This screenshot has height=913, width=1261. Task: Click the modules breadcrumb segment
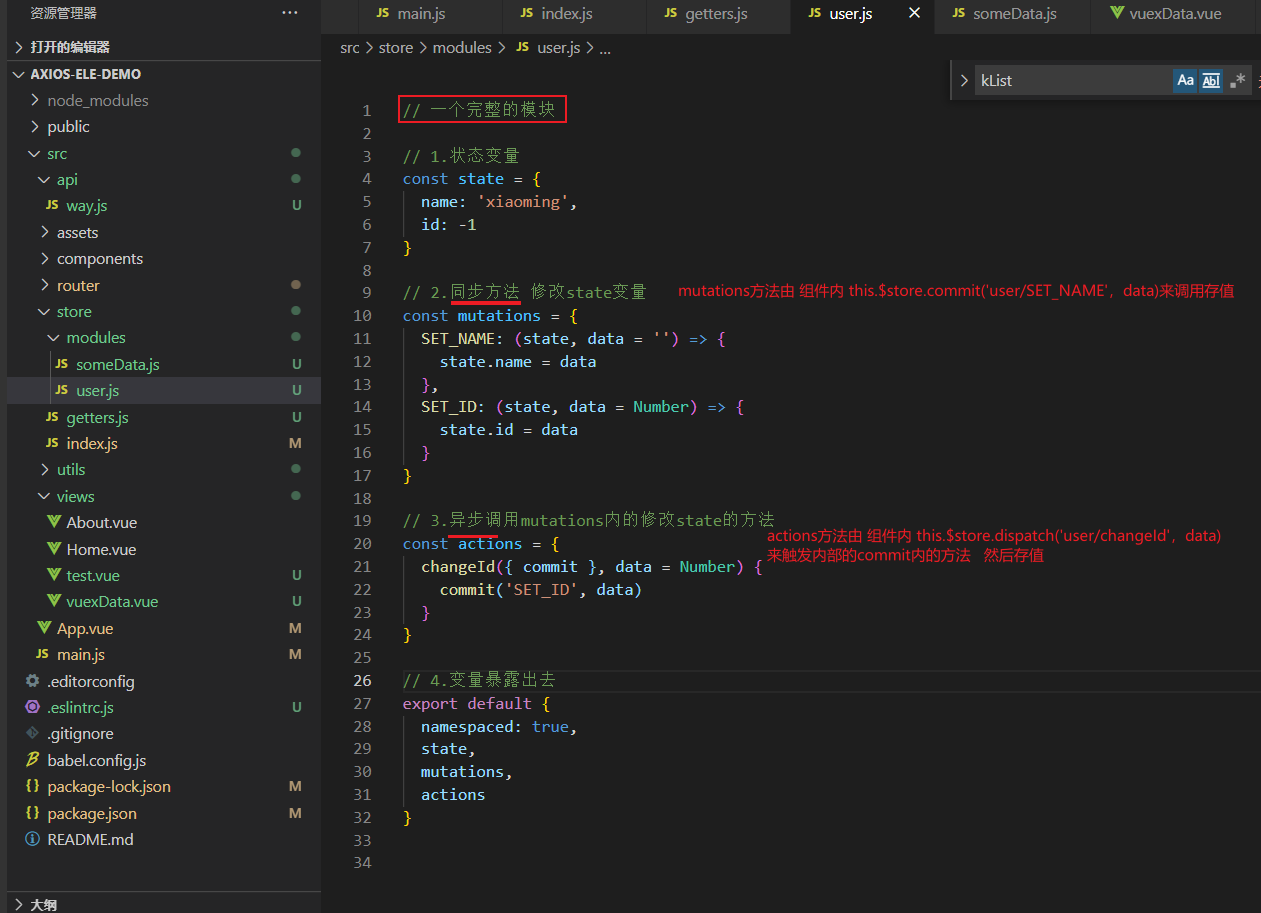coord(462,47)
